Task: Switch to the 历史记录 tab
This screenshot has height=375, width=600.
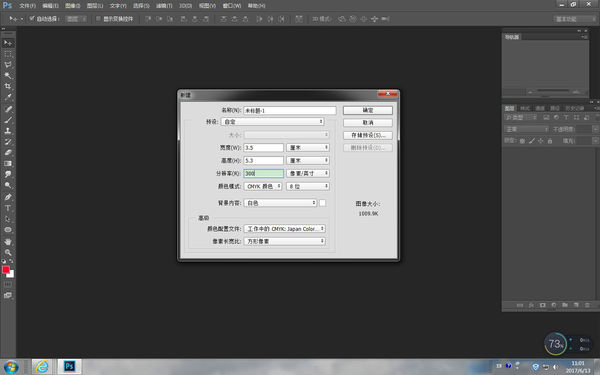Action: point(574,108)
